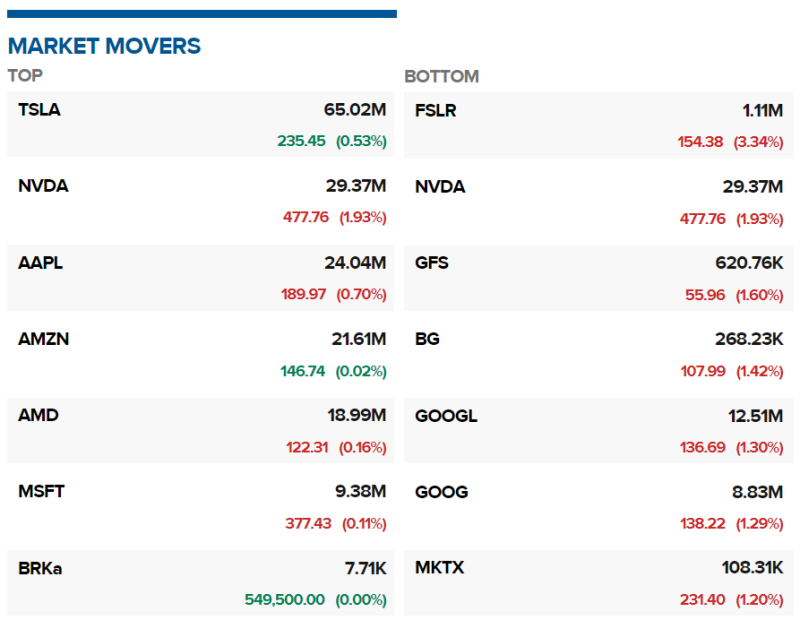Select MKTX price 231.40

[x=703, y=600]
